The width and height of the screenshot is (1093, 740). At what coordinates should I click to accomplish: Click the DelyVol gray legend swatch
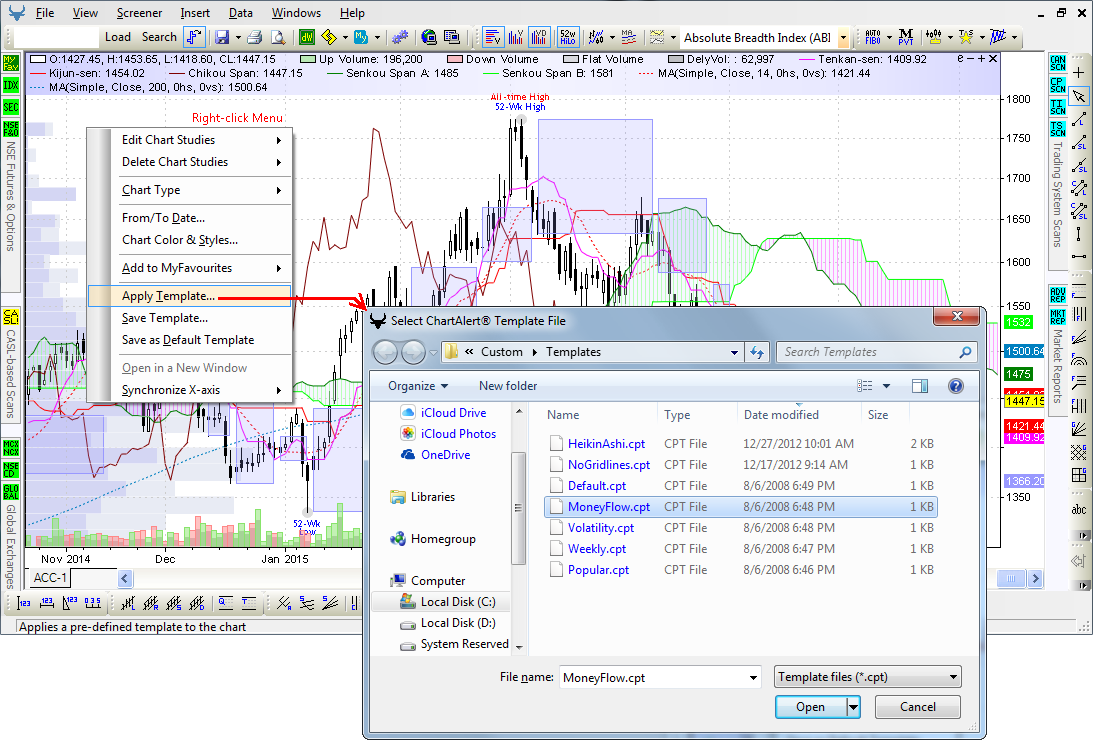pyautogui.click(x=675, y=59)
